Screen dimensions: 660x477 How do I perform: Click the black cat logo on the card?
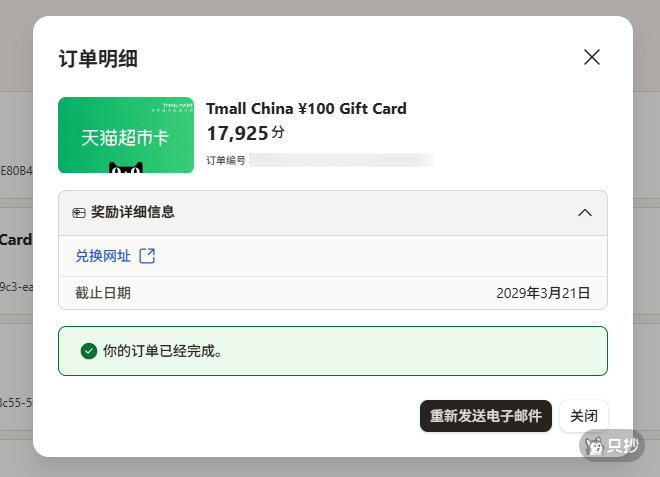[126, 168]
